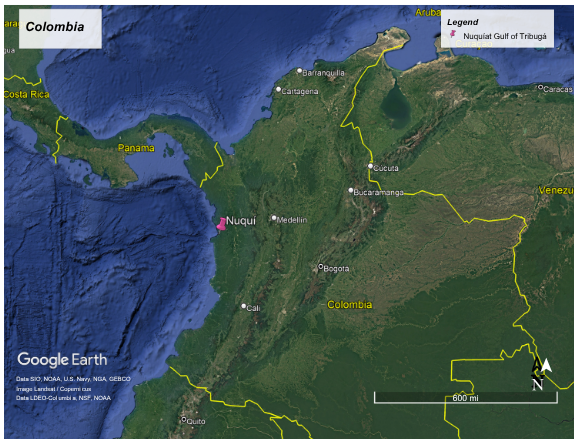This screenshot has width=574, height=439.
Task: Select the Bogota capital marker dot
Action: pos(321,267)
